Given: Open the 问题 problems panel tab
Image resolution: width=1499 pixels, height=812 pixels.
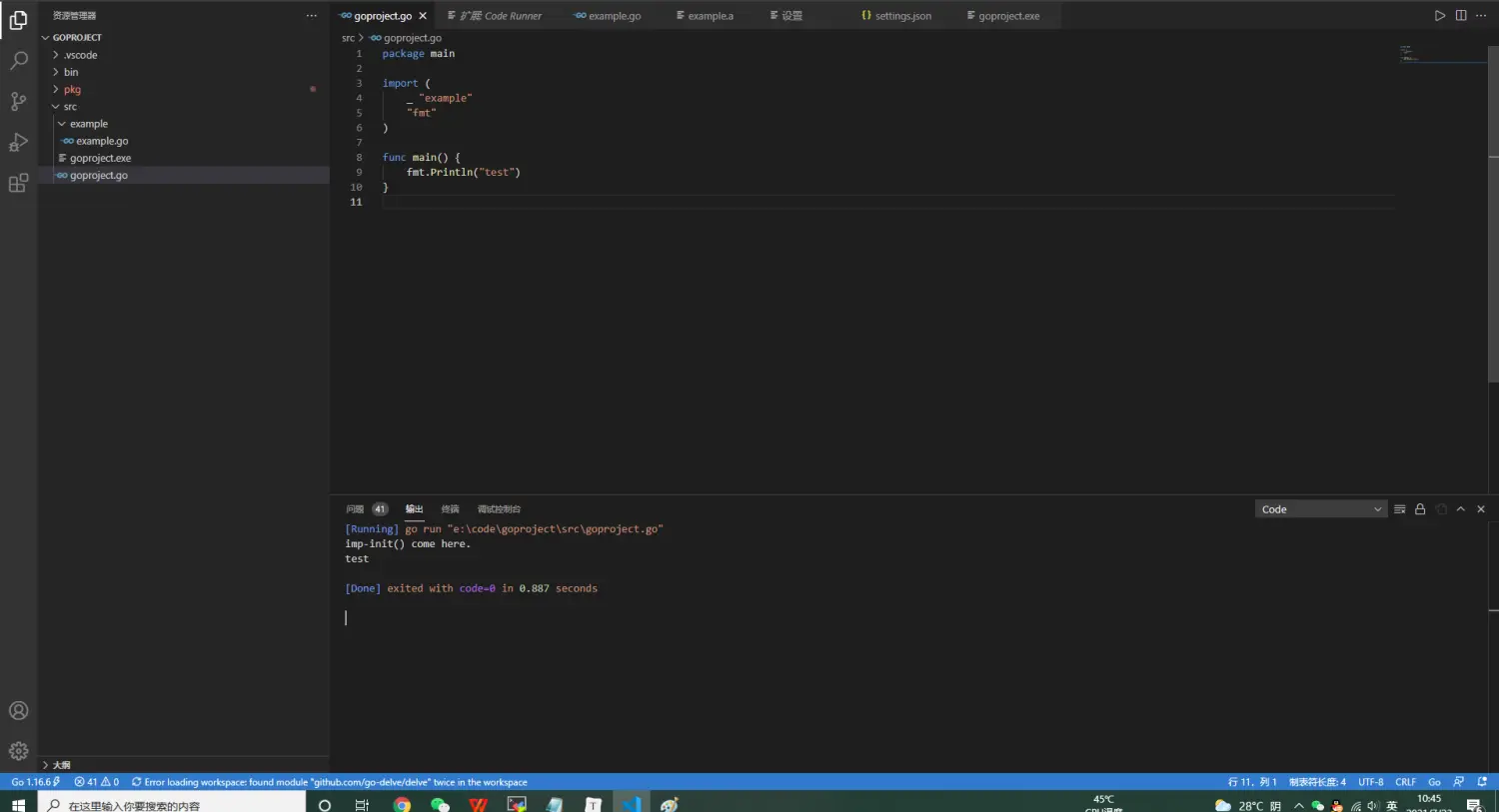Looking at the screenshot, I should click(366, 509).
